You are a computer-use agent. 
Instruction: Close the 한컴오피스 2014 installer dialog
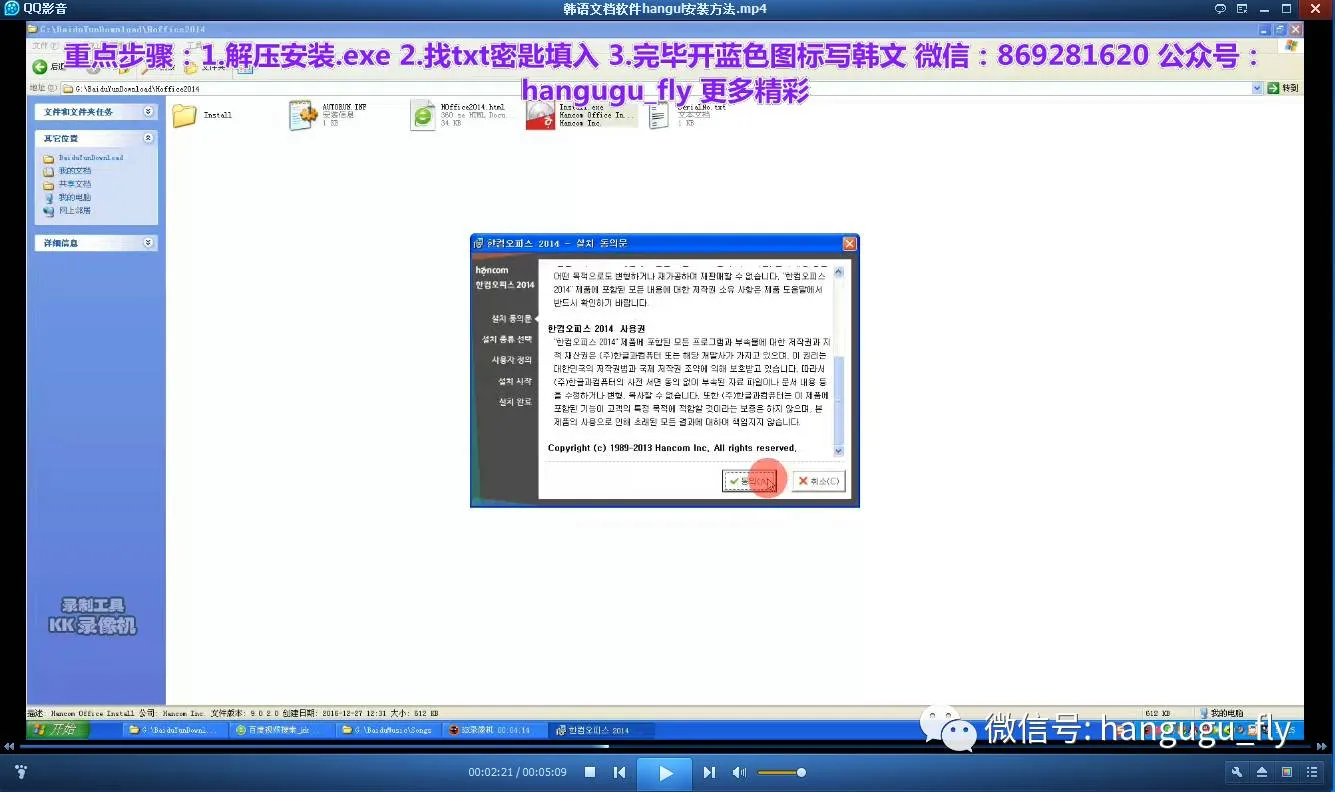[849, 243]
